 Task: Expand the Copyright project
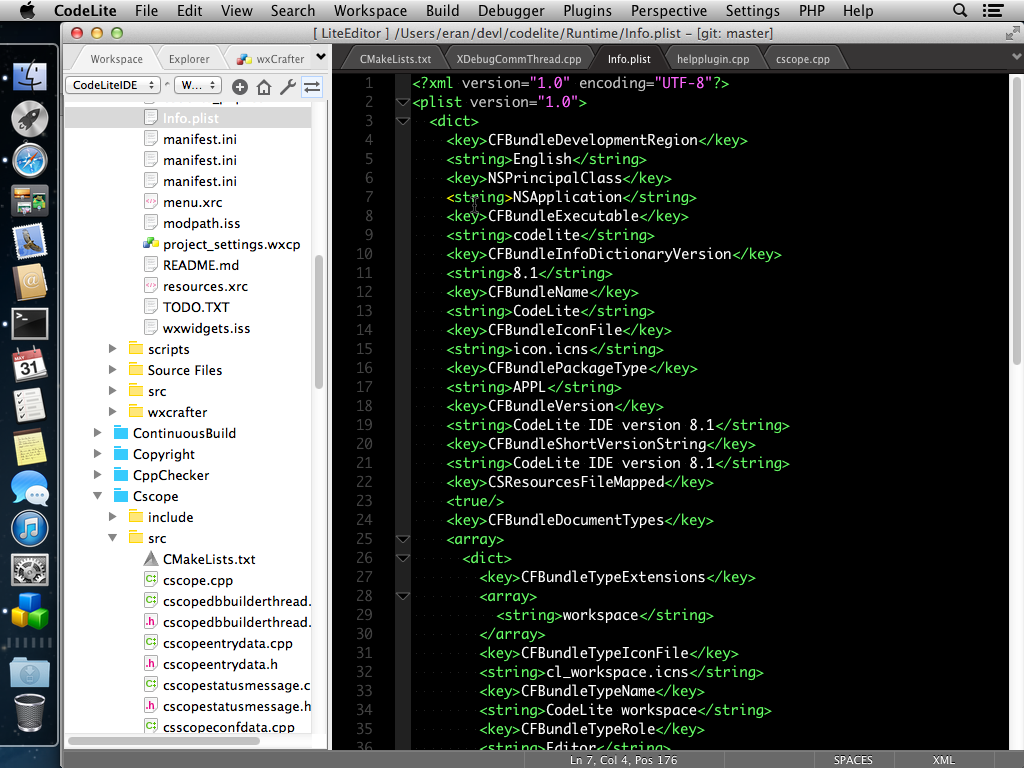pyautogui.click(x=97, y=454)
